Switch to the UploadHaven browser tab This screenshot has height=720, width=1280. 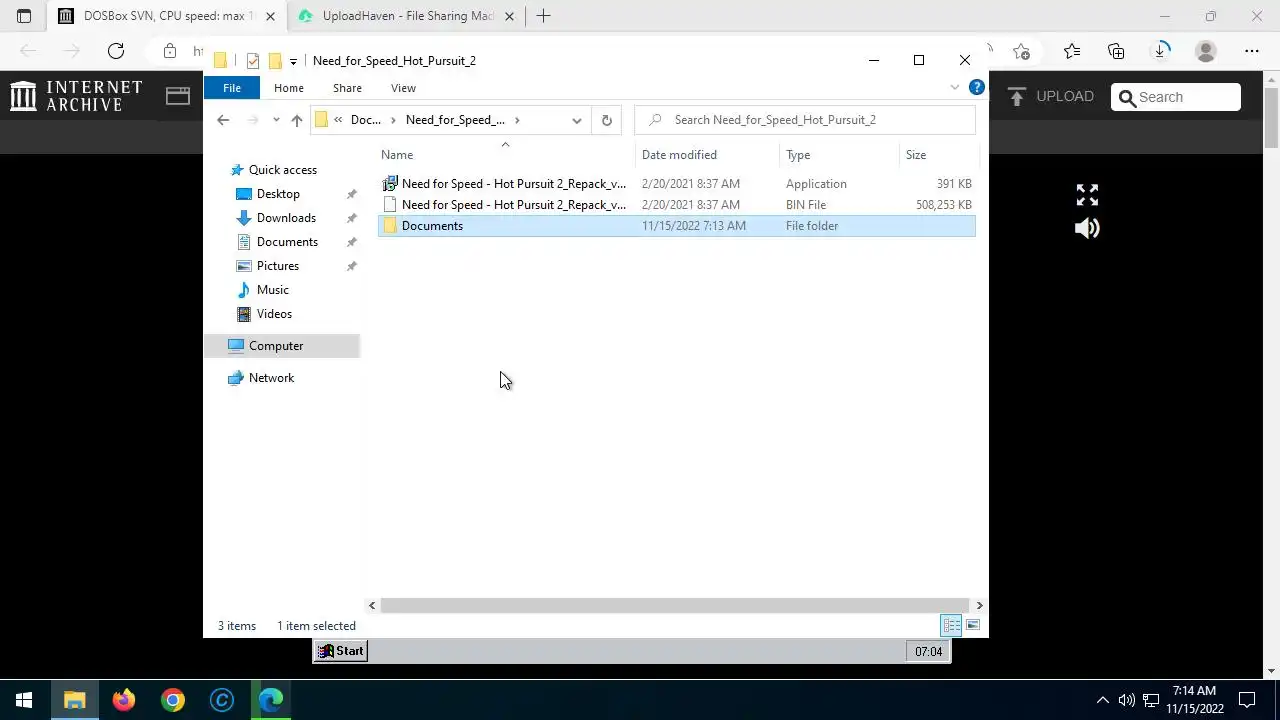(x=405, y=16)
